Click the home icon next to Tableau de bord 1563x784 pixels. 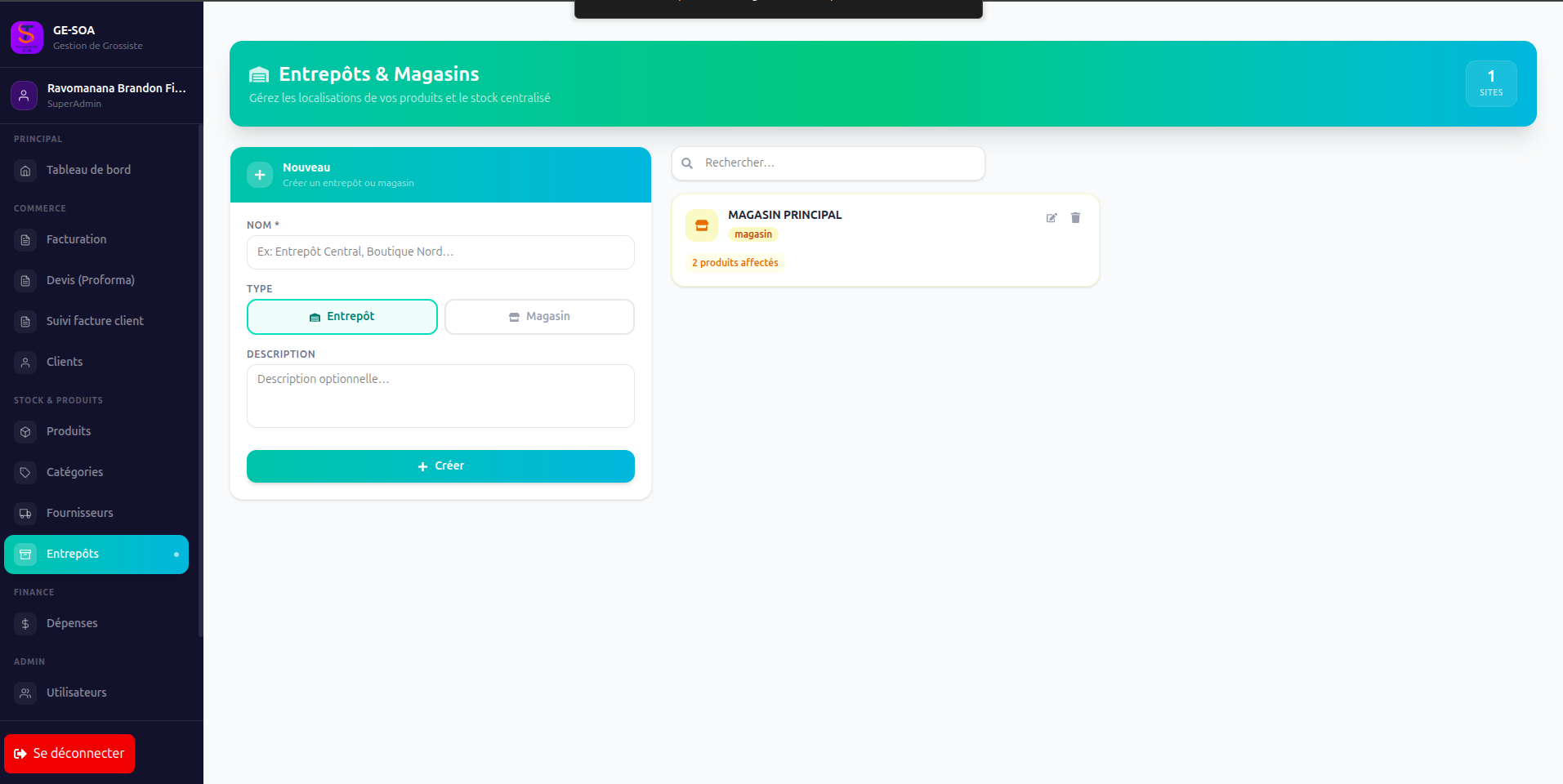[x=25, y=171]
